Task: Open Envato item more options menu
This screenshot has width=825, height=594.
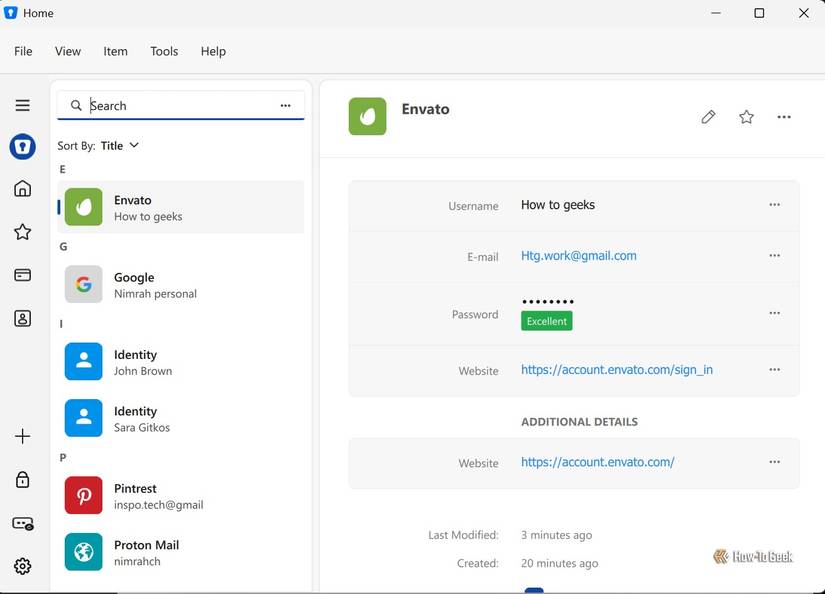Action: pos(784,117)
